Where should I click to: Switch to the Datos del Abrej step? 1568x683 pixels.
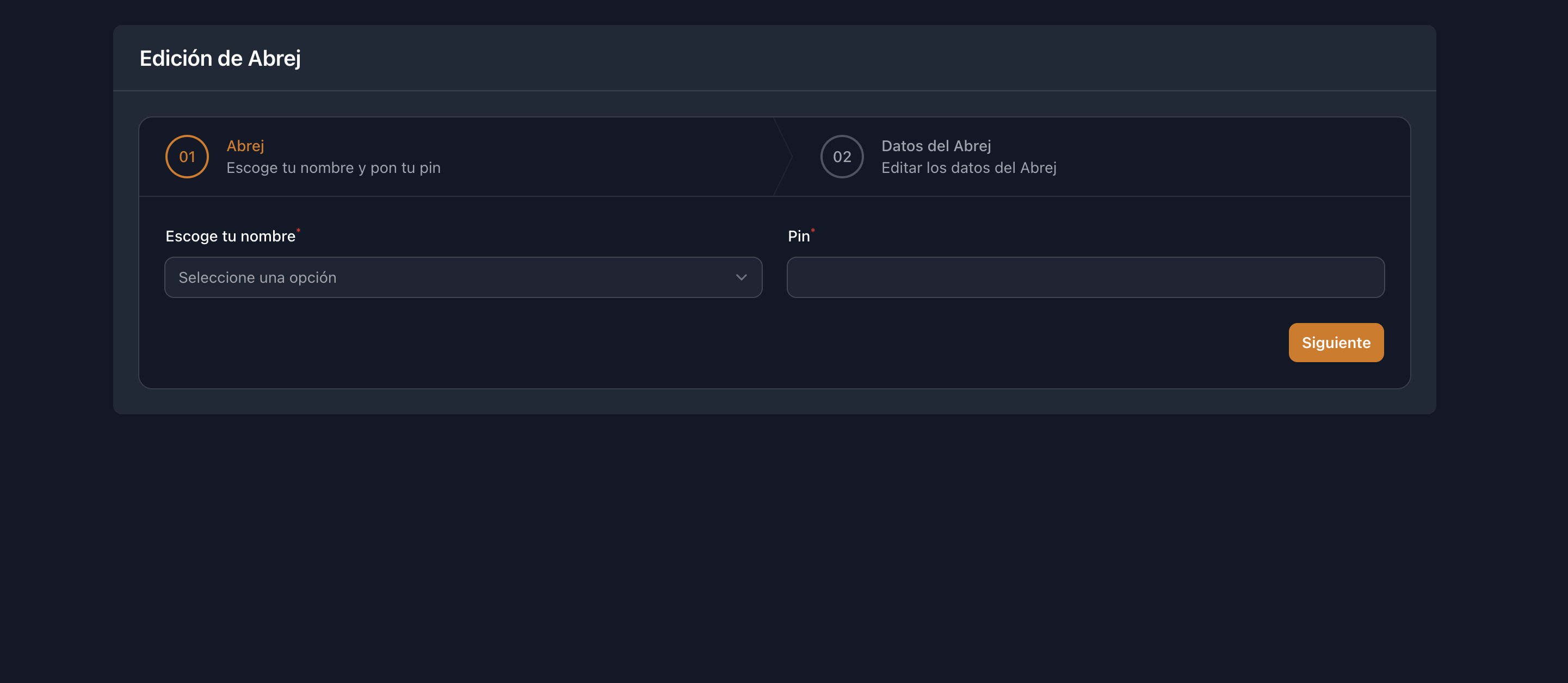(936, 146)
